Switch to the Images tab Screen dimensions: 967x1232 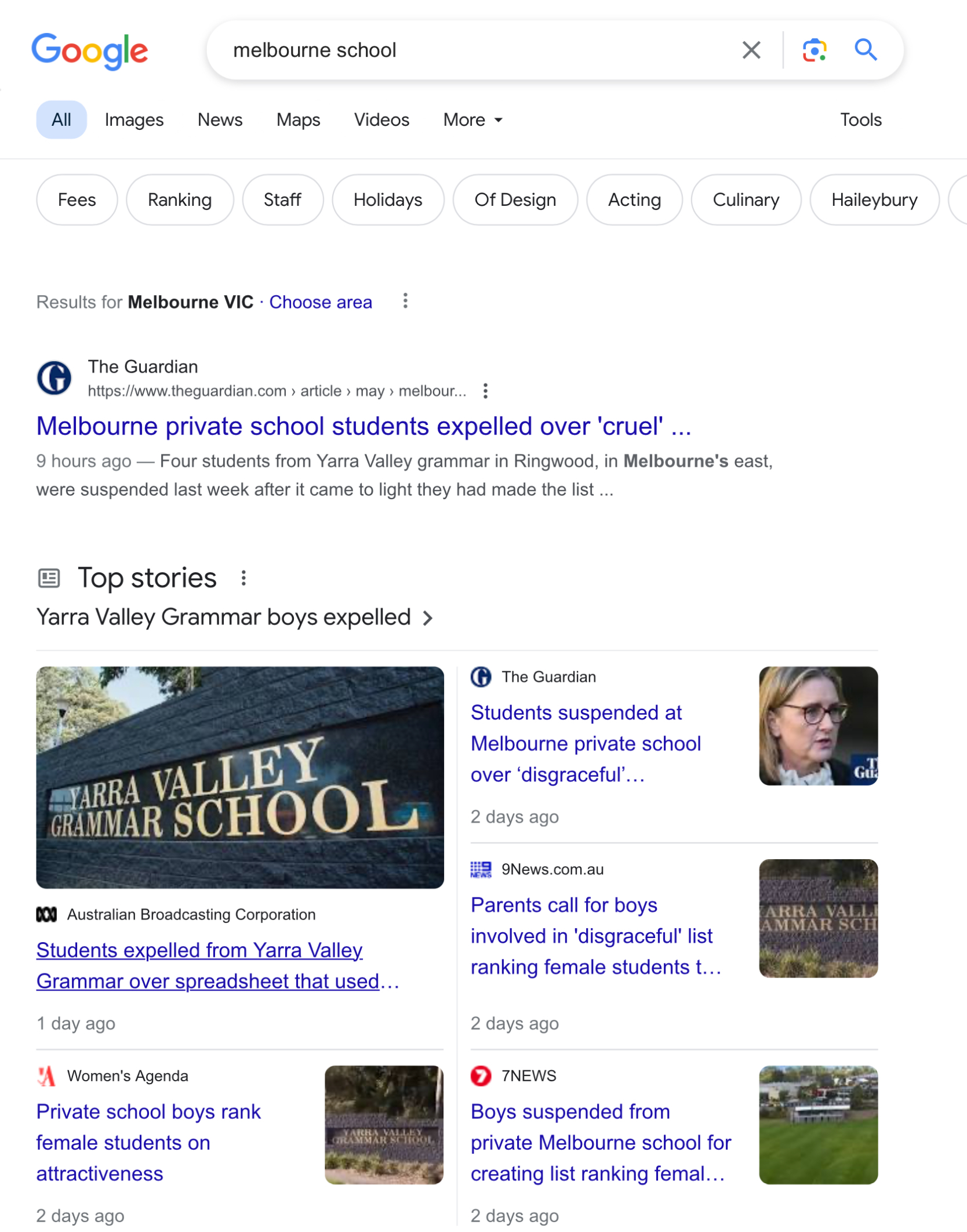(x=134, y=120)
